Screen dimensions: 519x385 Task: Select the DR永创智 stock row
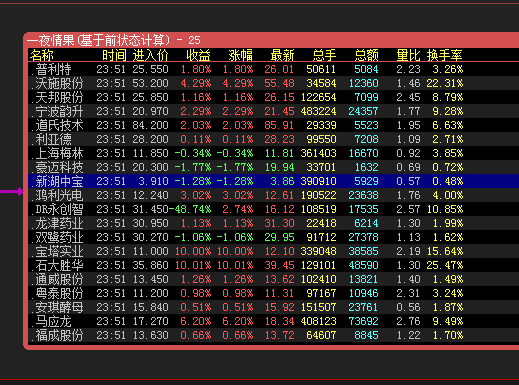(273, 209)
